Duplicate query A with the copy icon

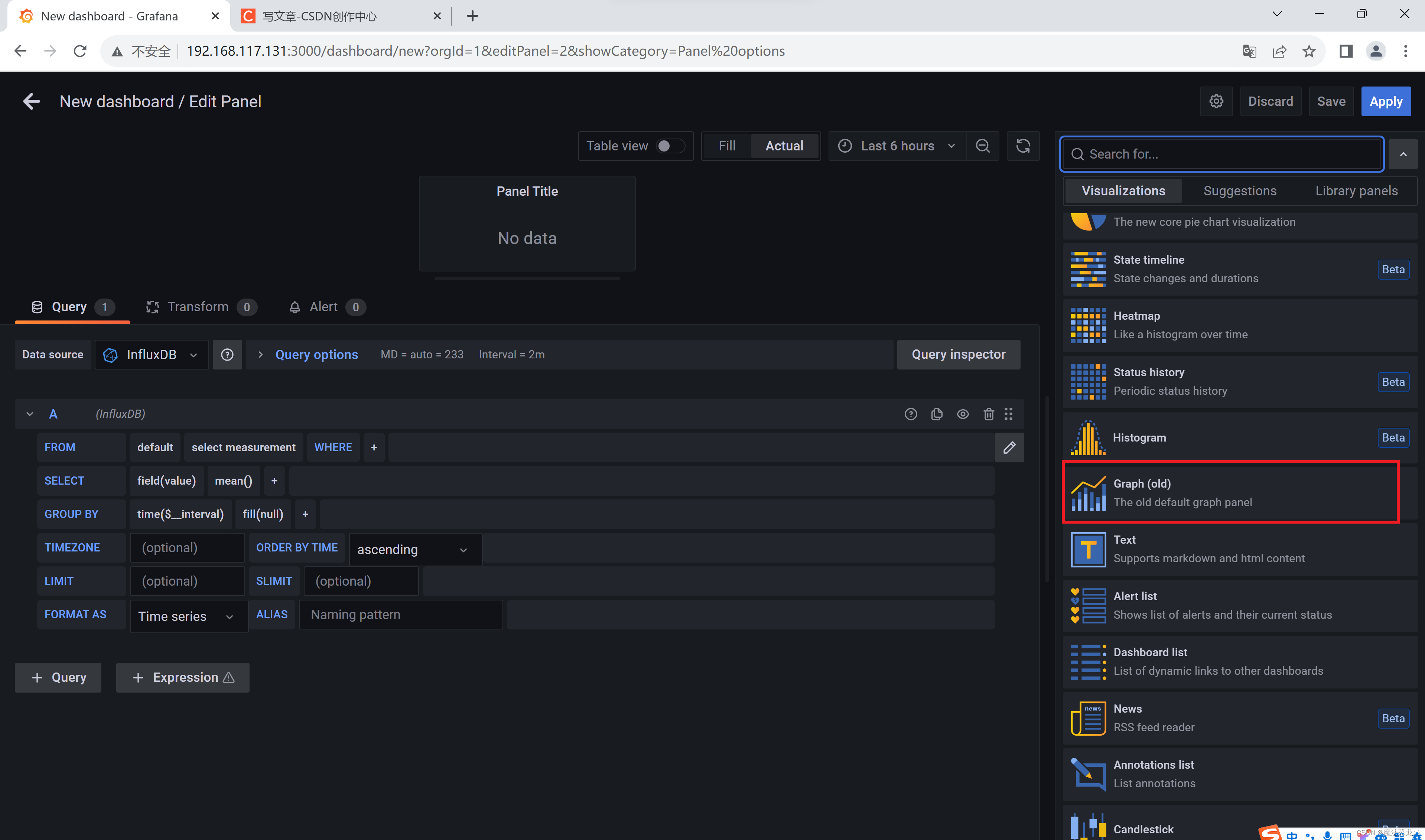click(x=937, y=414)
